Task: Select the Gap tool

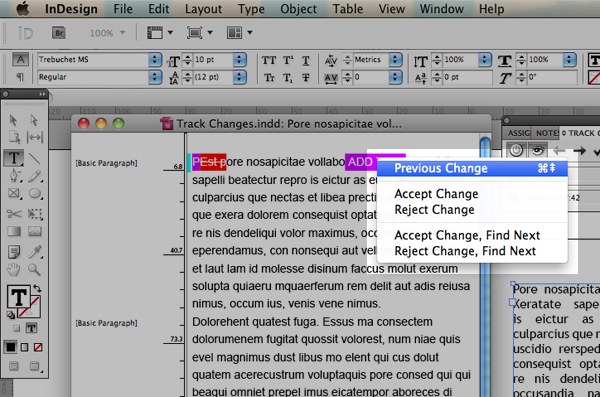Action: (x=35, y=137)
